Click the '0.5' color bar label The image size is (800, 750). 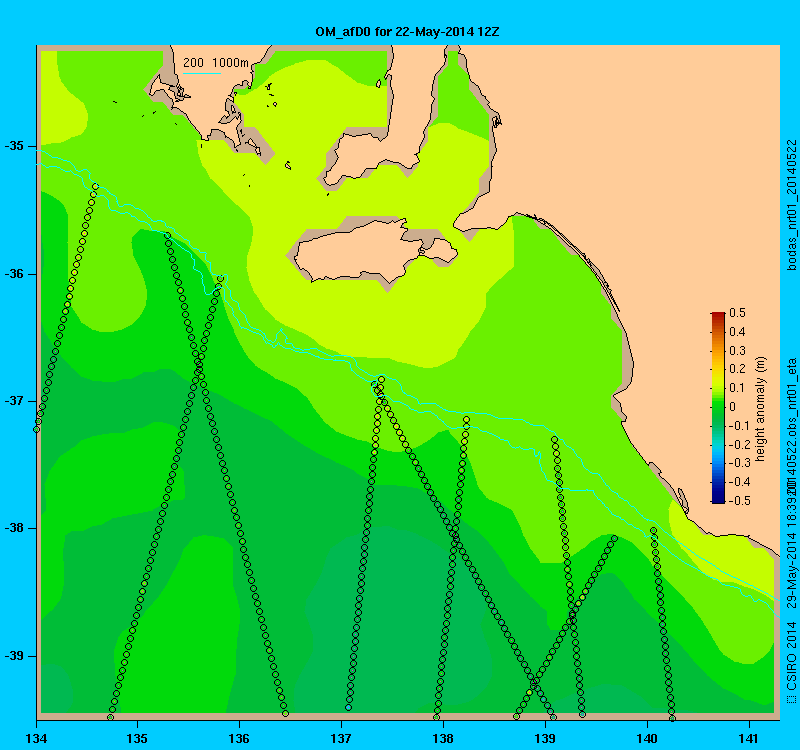click(737, 313)
